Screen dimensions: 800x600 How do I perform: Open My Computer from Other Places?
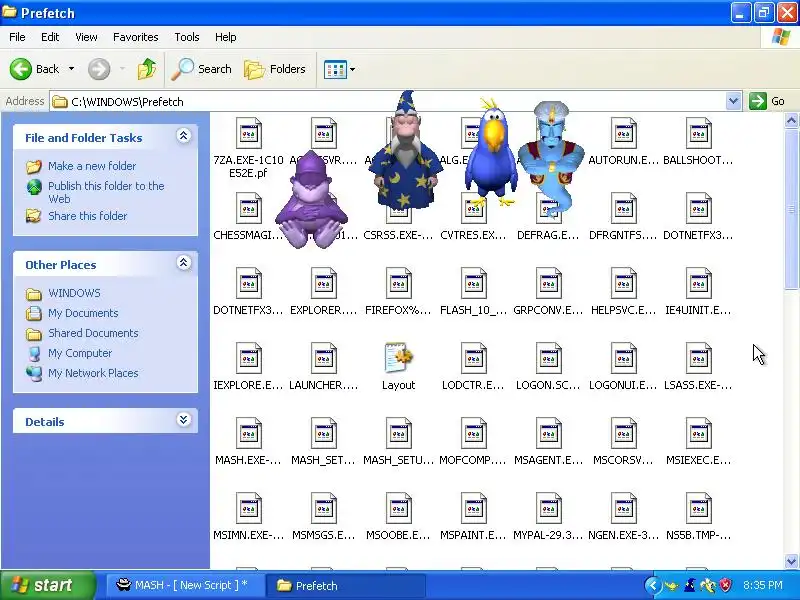pos(80,353)
